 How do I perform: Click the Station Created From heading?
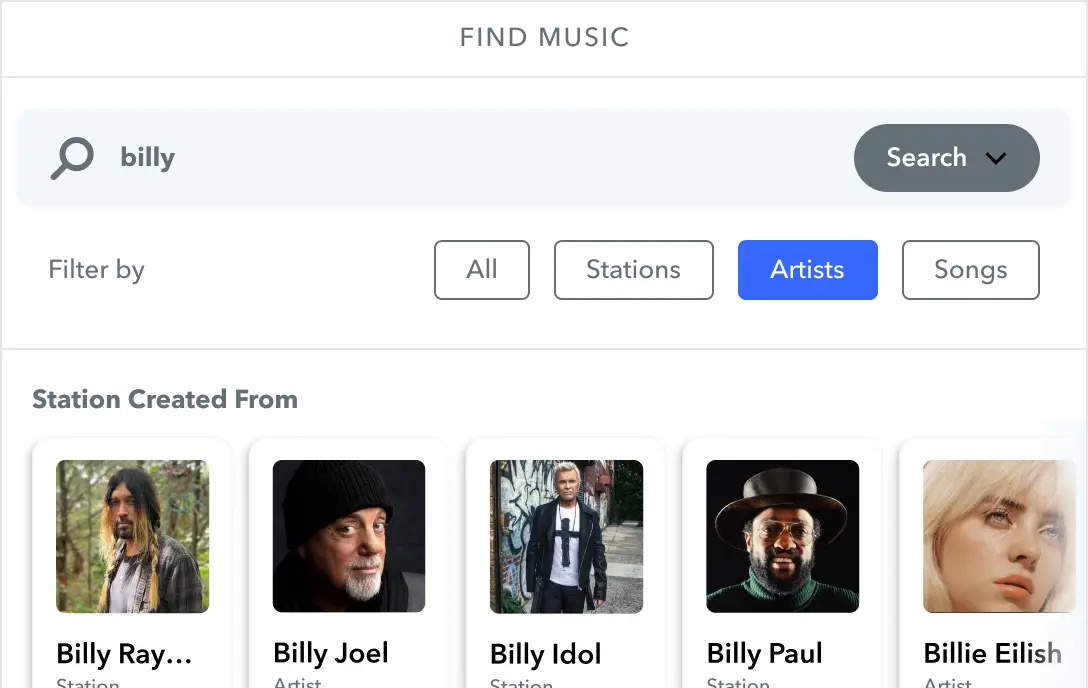[x=165, y=399]
